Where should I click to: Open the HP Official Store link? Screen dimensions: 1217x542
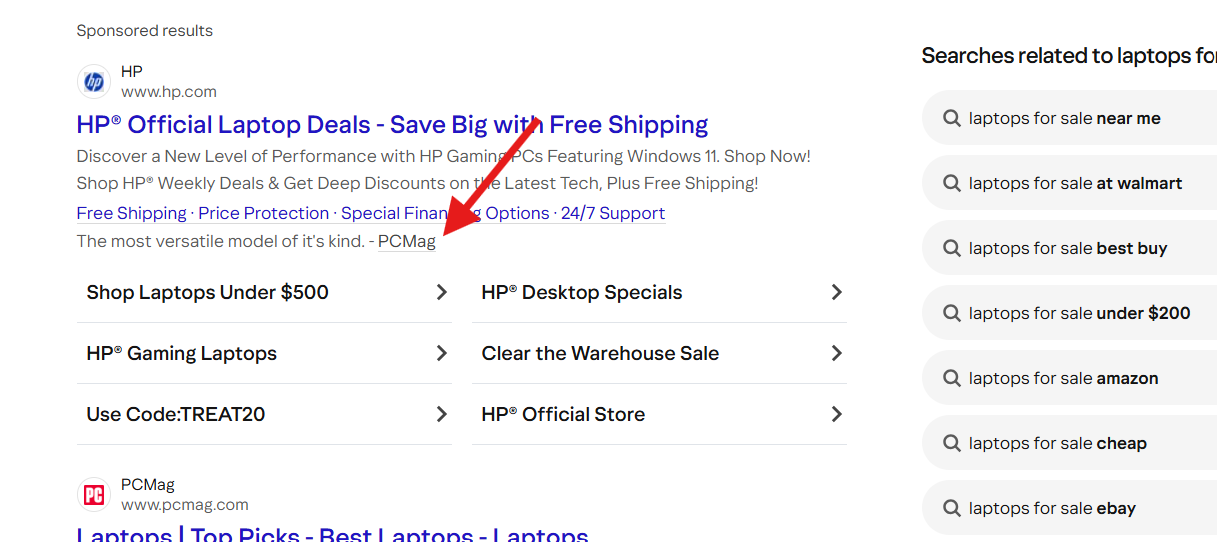pos(659,414)
